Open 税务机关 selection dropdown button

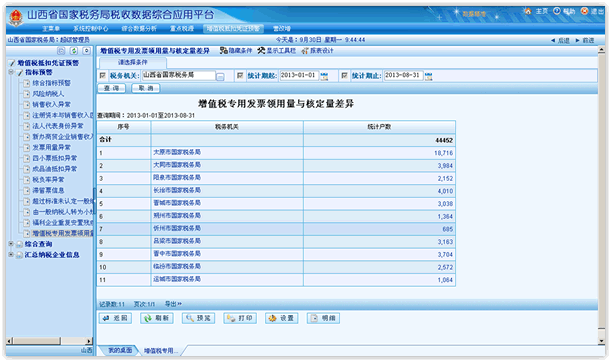tap(220, 77)
